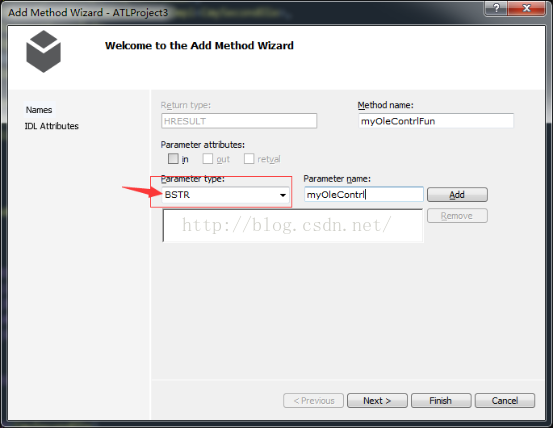Screen dimensions: 554x429
Task: Click the 'Method name:' label
Action: coord(385,105)
